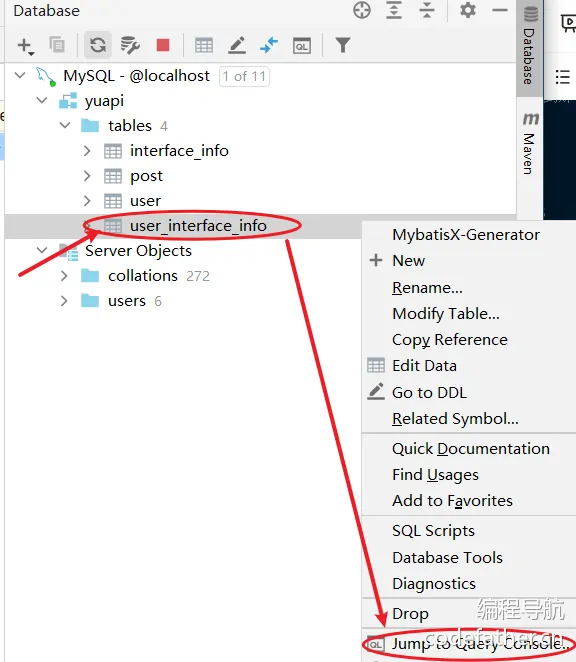
Task: Open the Maven side tab
Action: (x=530, y=143)
